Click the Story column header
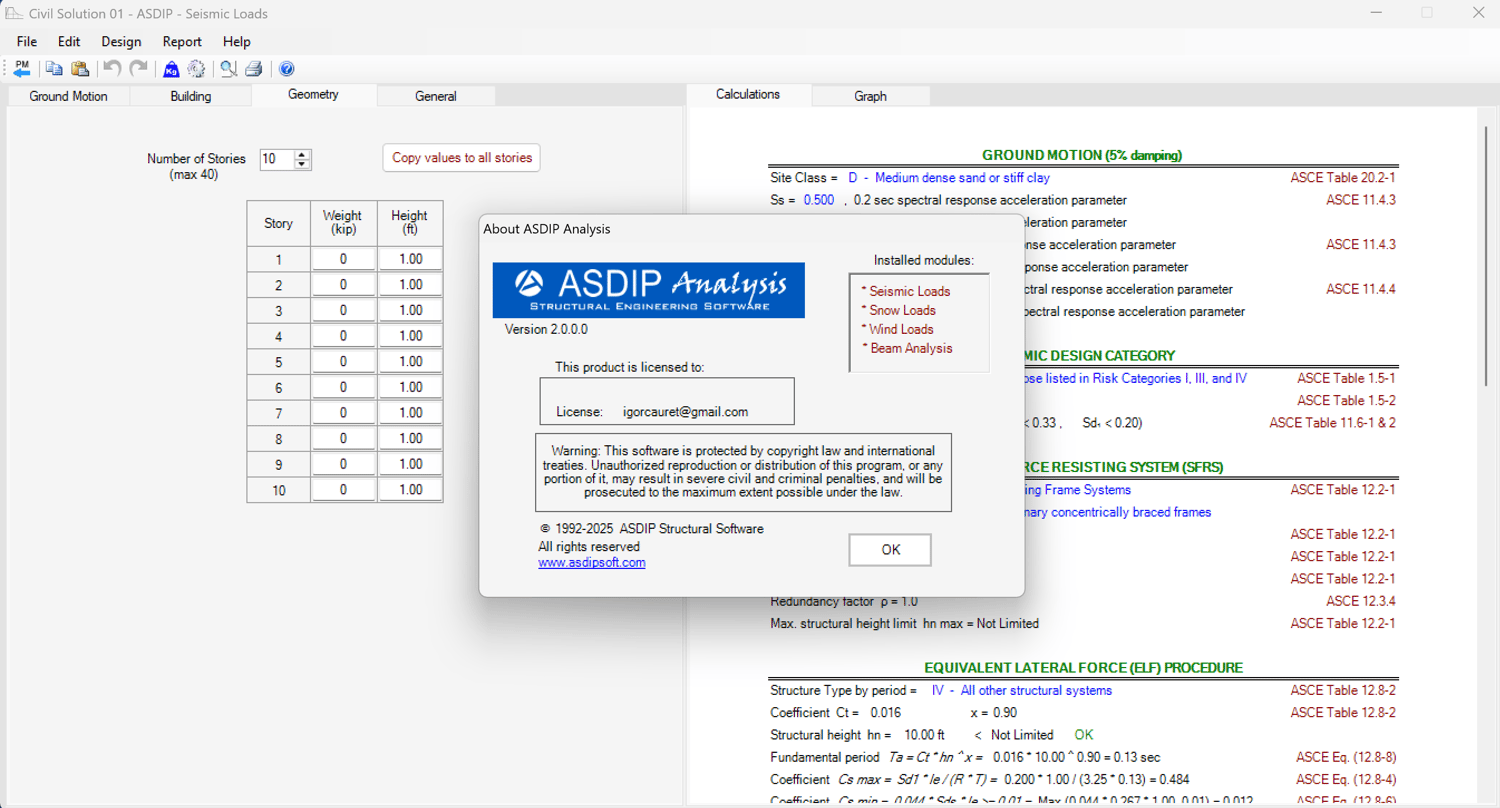 pyautogui.click(x=278, y=223)
